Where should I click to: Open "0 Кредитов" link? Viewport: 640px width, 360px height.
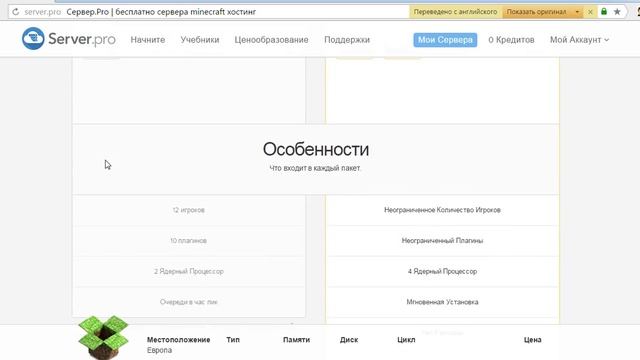(511, 40)
